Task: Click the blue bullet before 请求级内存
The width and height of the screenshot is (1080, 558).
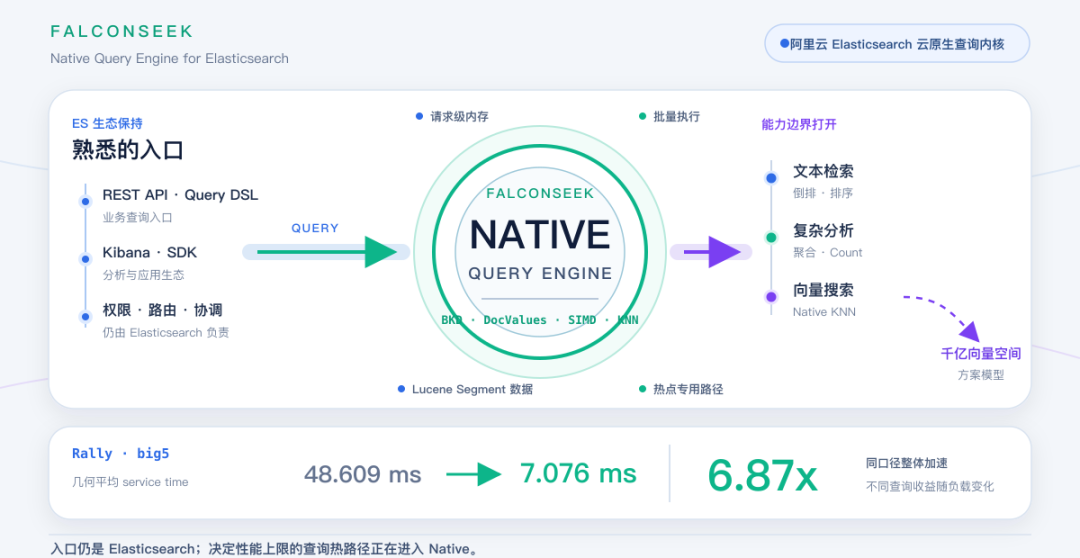Action: tap(419, 116)
